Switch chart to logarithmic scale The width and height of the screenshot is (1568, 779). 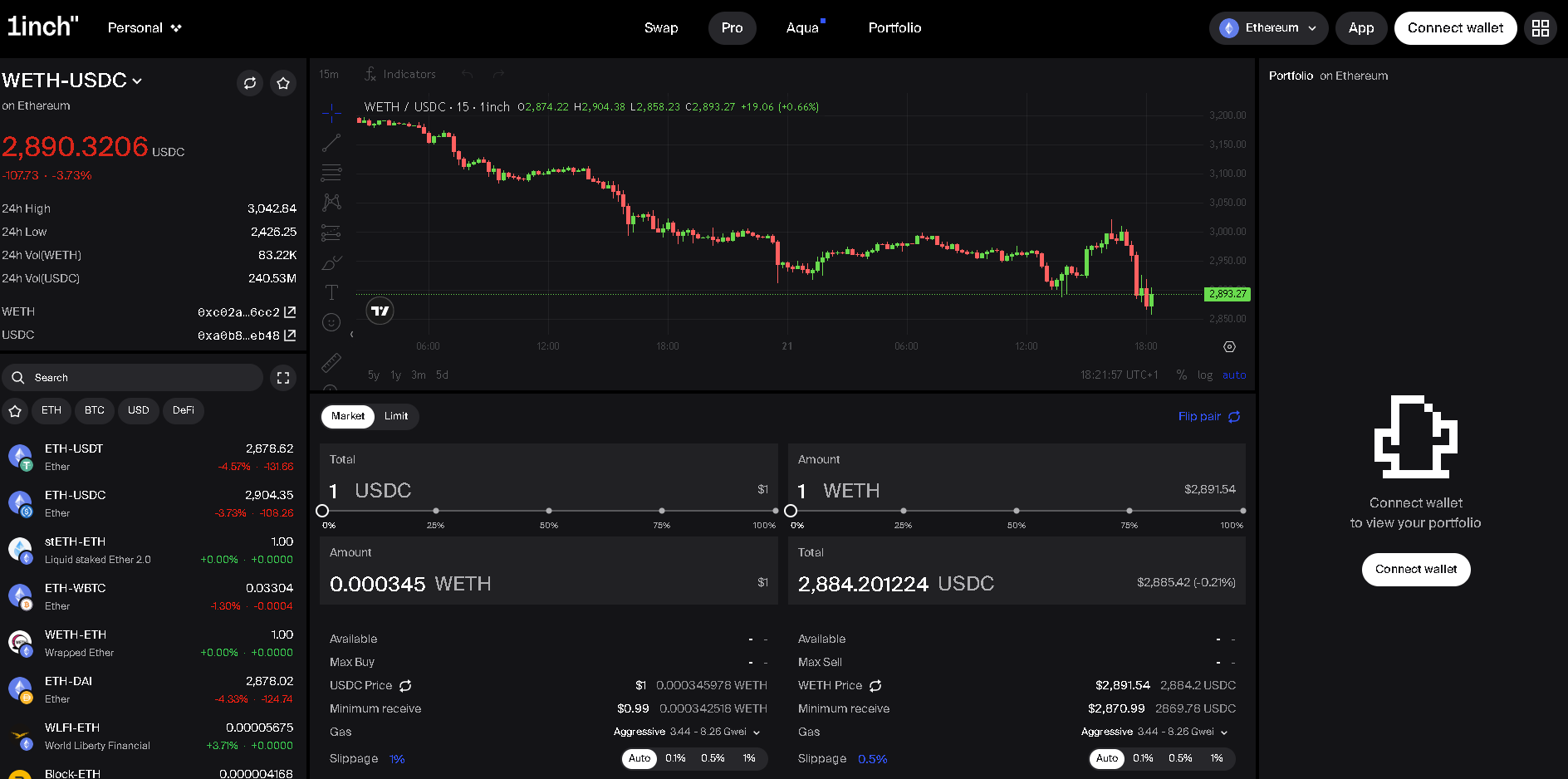pos(1205,375)
